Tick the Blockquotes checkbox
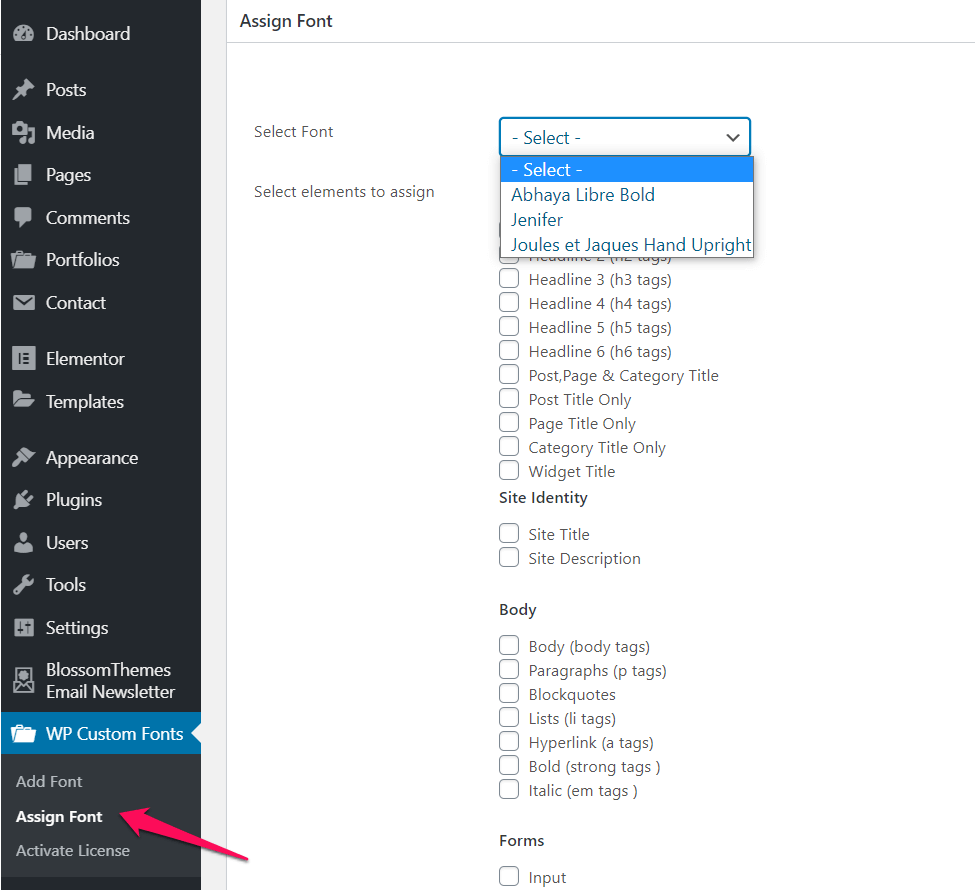975x890 pixels. (509, 694)
